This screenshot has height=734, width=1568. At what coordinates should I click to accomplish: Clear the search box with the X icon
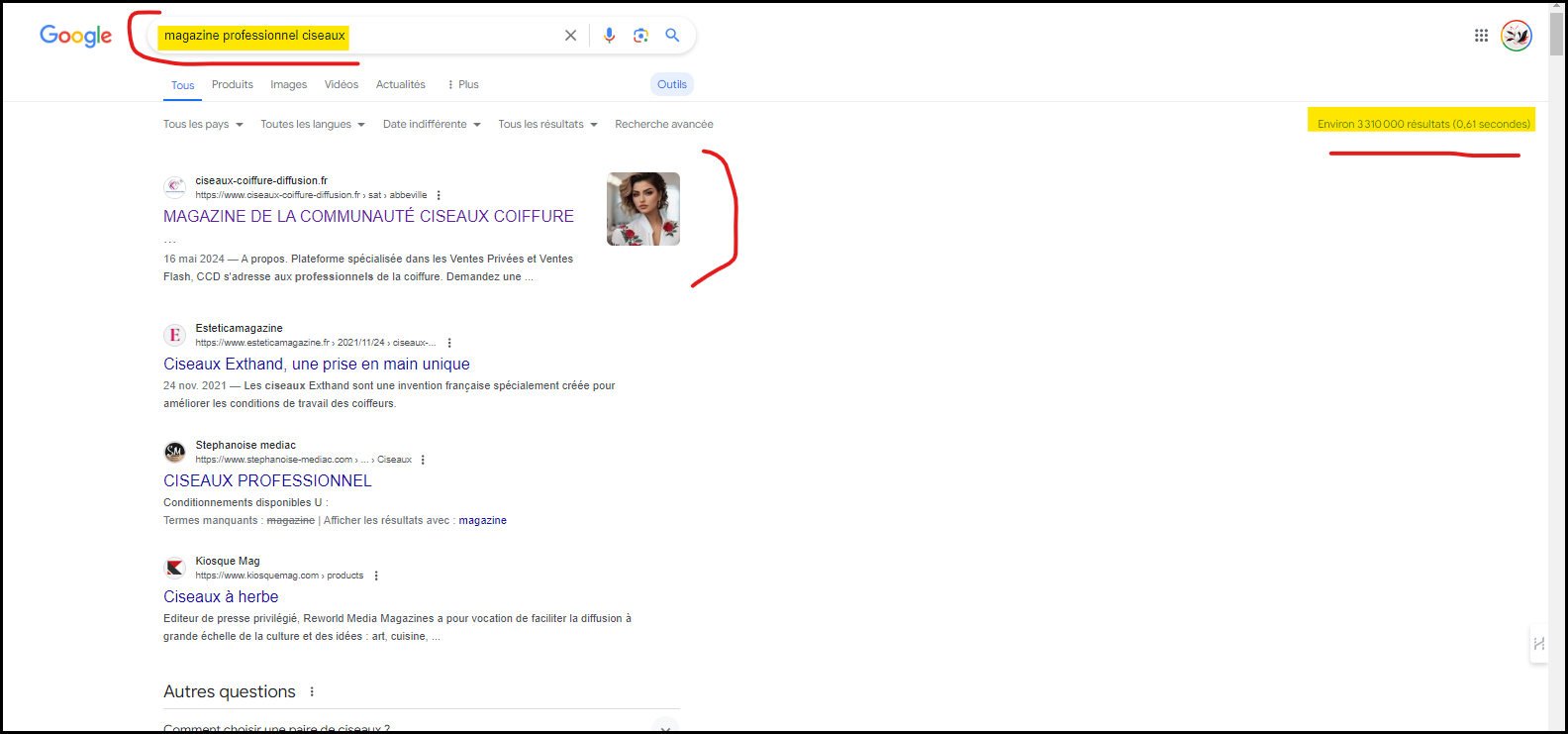click(570, 36)
